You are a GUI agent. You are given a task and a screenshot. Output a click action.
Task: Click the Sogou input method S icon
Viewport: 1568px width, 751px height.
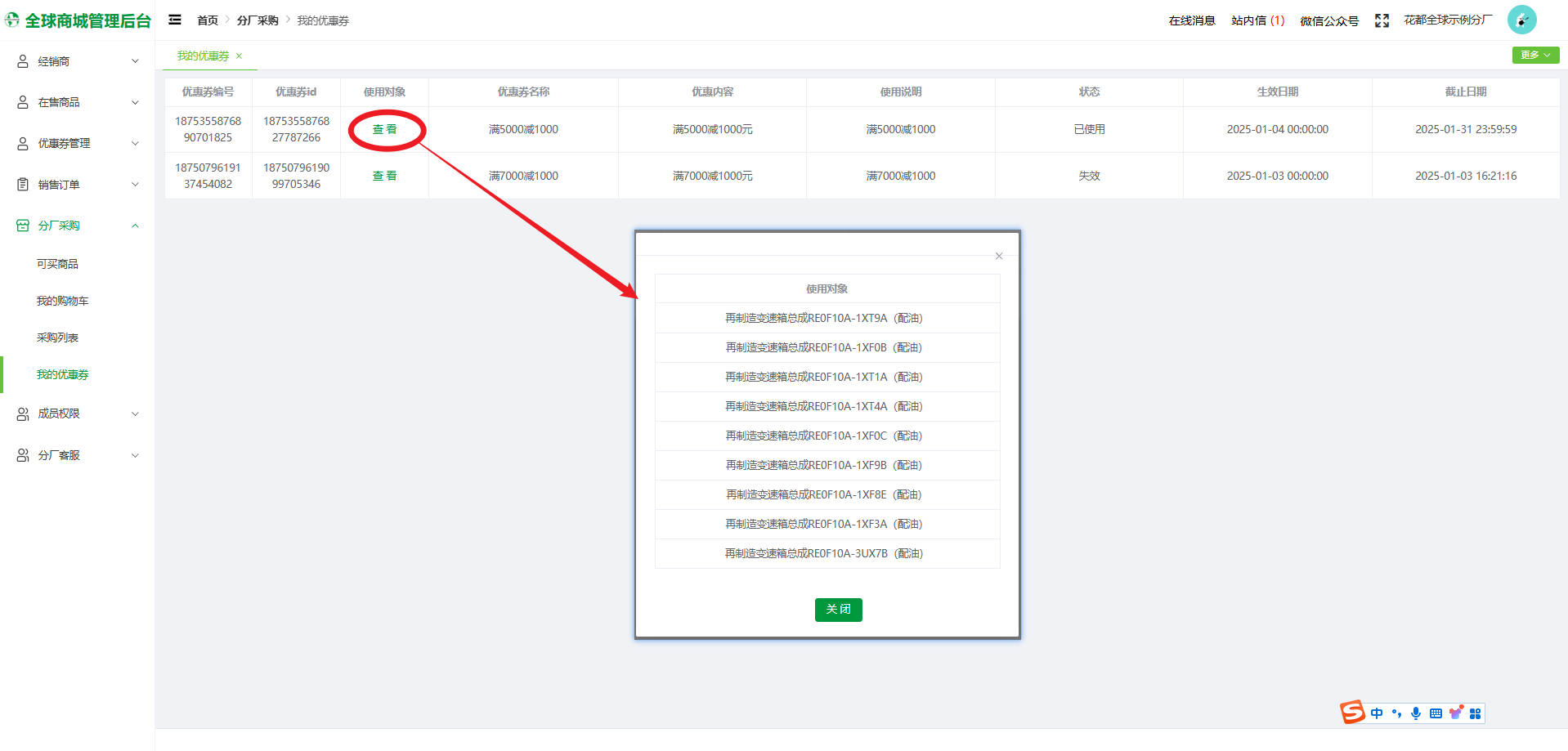click(x=1352, y=713)
